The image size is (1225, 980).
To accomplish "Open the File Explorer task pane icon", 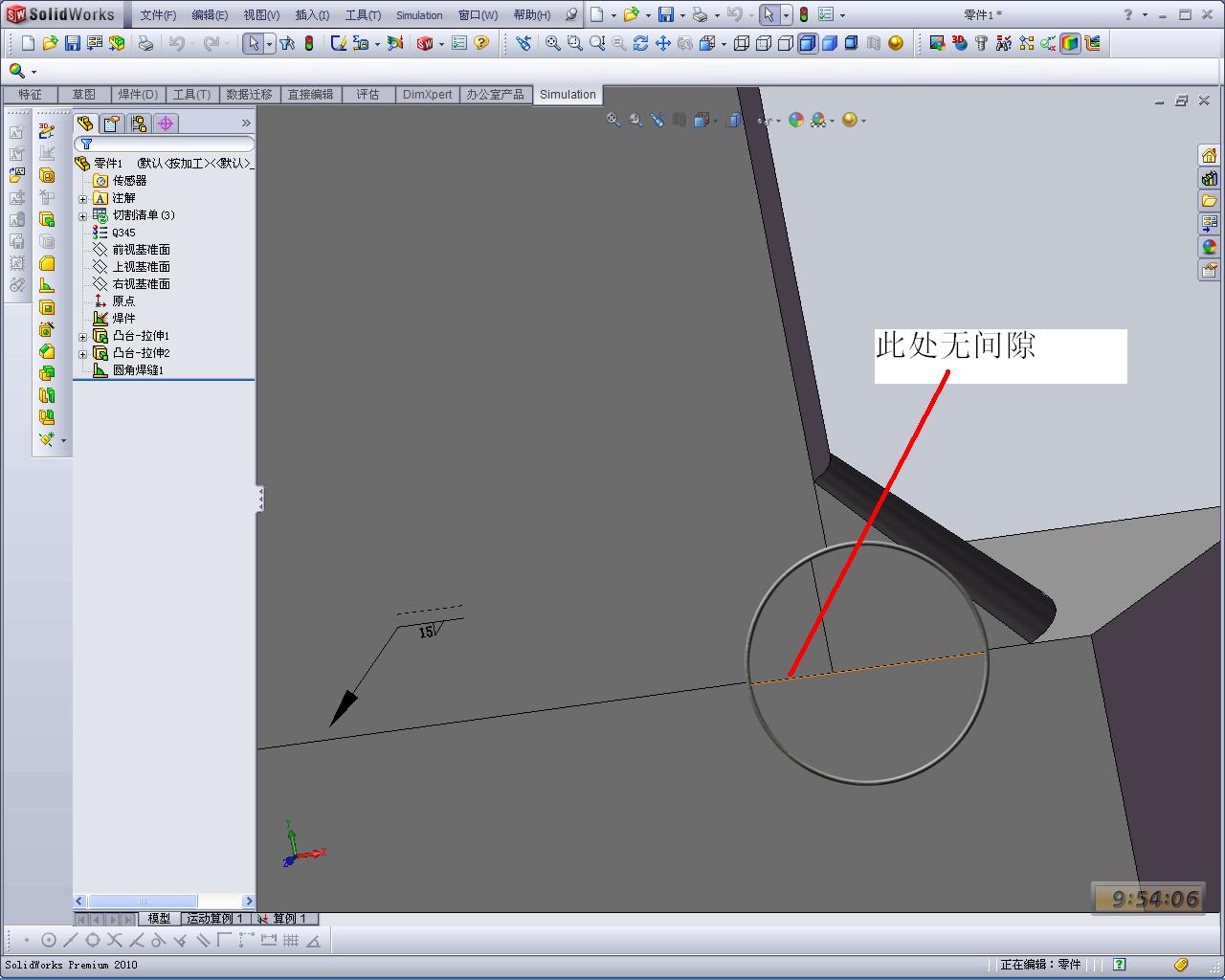I will click(x=1209, y=201).
